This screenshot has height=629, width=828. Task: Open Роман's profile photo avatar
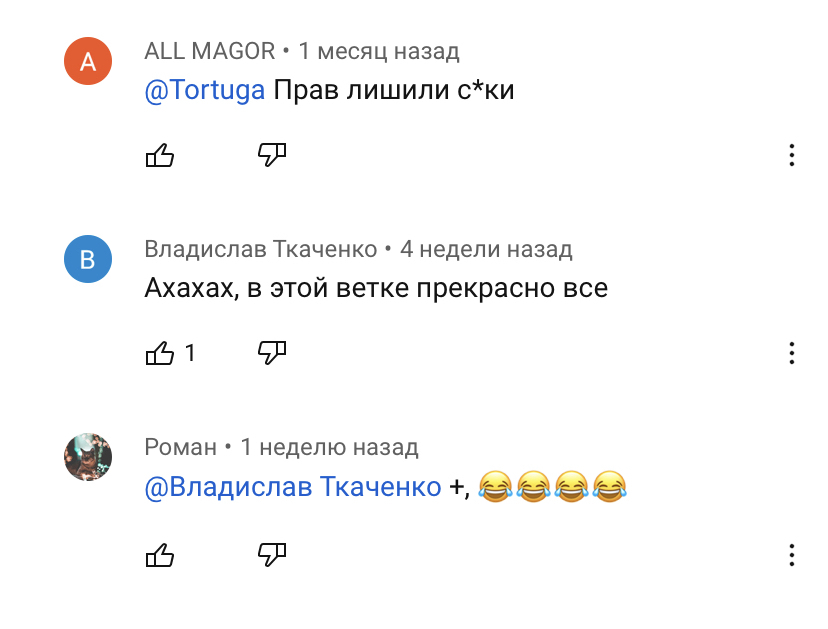pyautogui.click(x=88, y=458)
